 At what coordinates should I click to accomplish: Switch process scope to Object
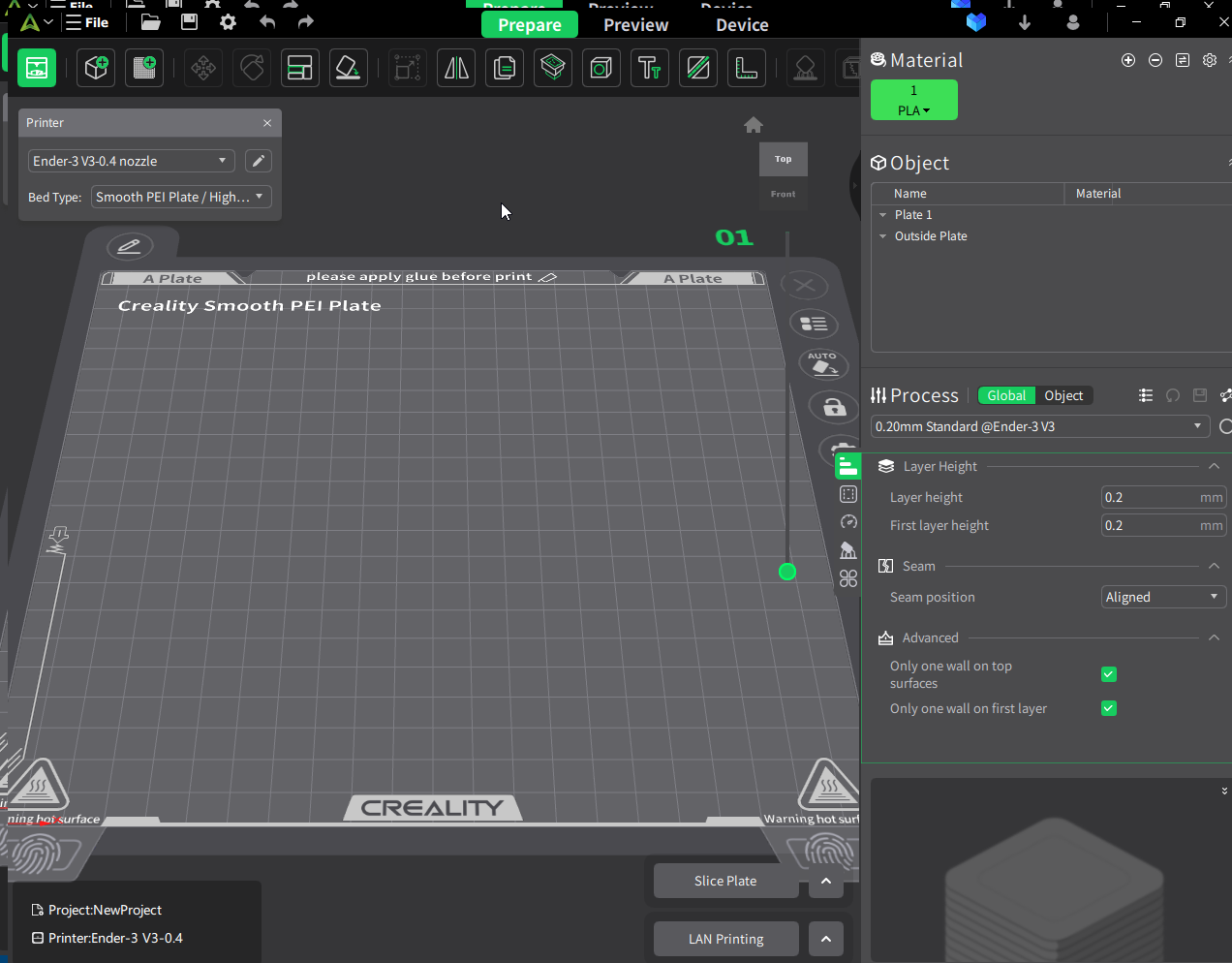(1063, 395)
